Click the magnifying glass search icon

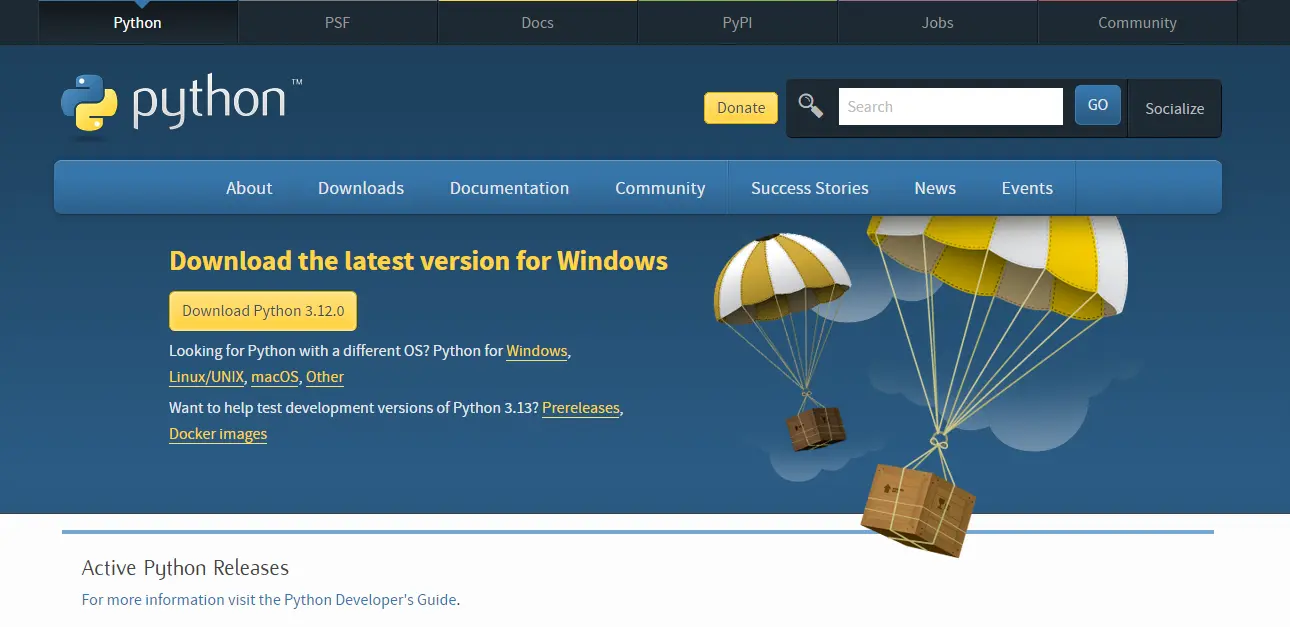(812, 104)
